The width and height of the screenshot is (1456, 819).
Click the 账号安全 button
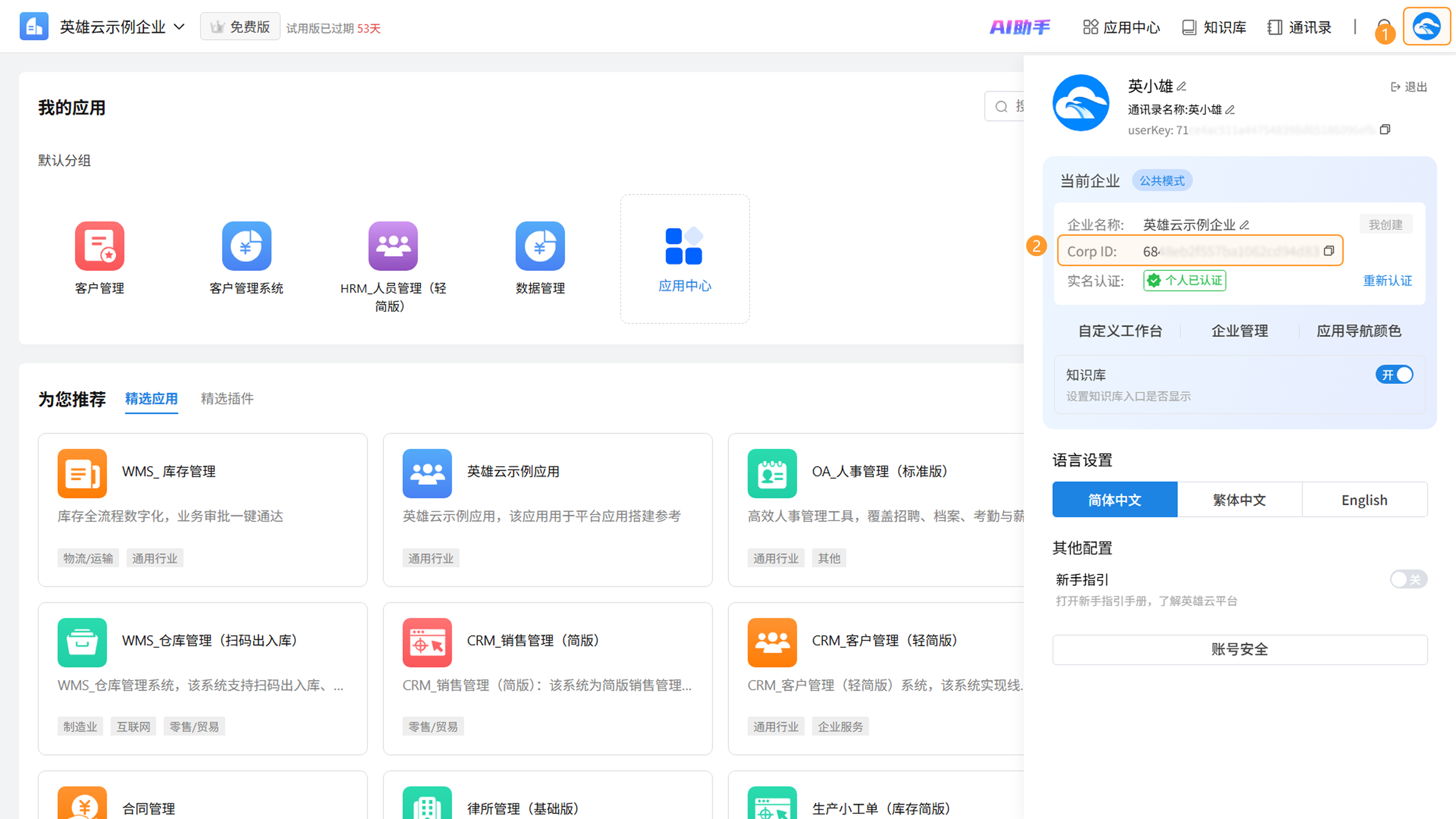1239,650
